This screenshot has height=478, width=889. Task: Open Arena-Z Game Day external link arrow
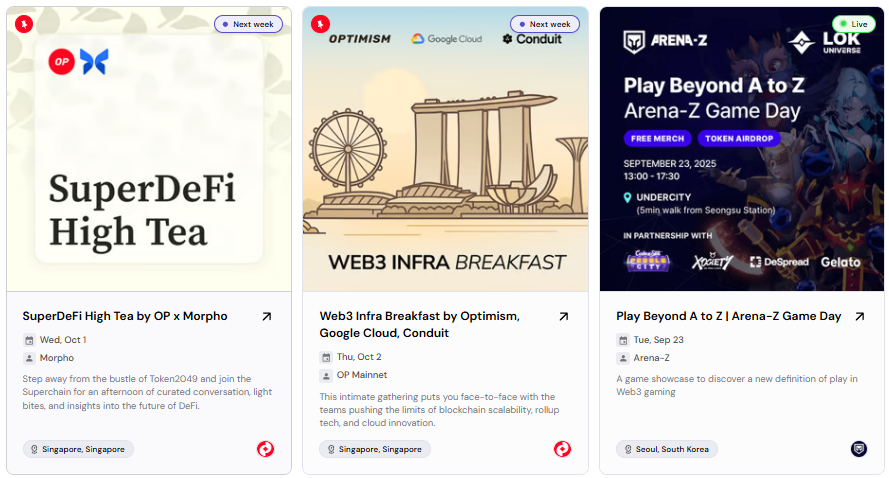click(860, 316)
